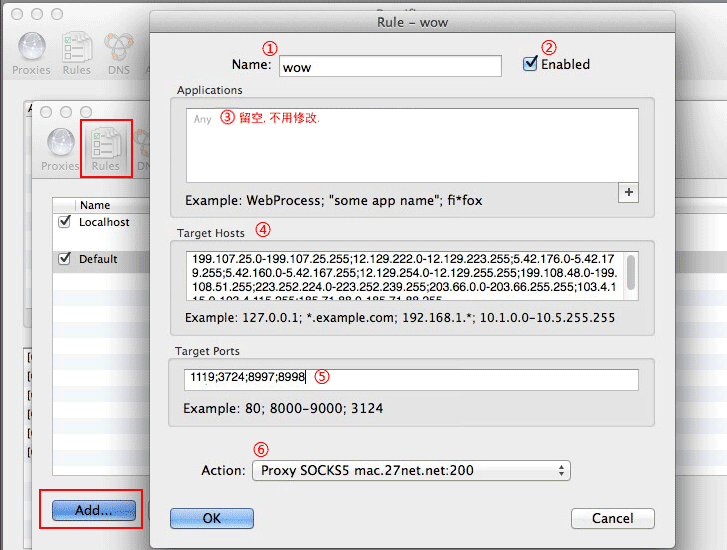
Task: Click the Add... button for a new rule
Action: pos(92,510)
